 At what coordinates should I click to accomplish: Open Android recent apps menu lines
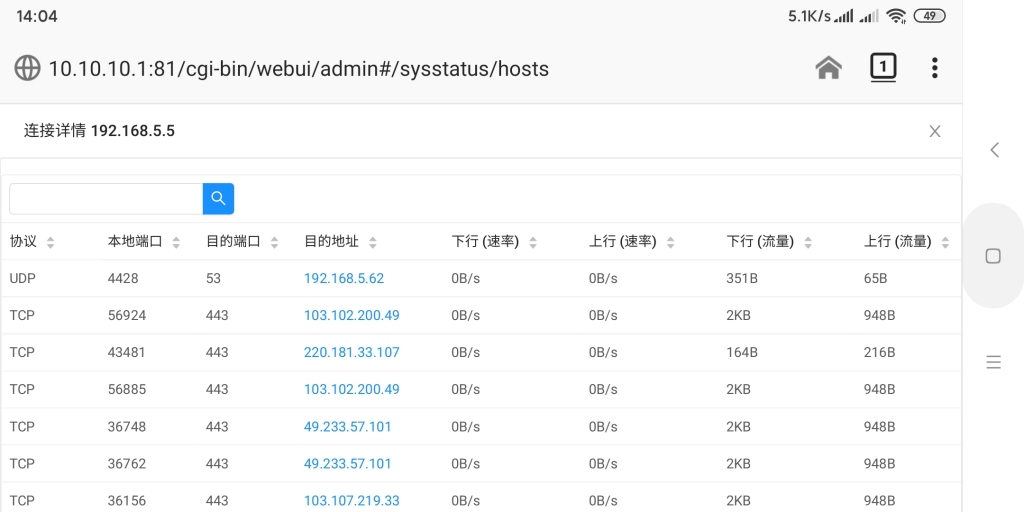[993, 362]
